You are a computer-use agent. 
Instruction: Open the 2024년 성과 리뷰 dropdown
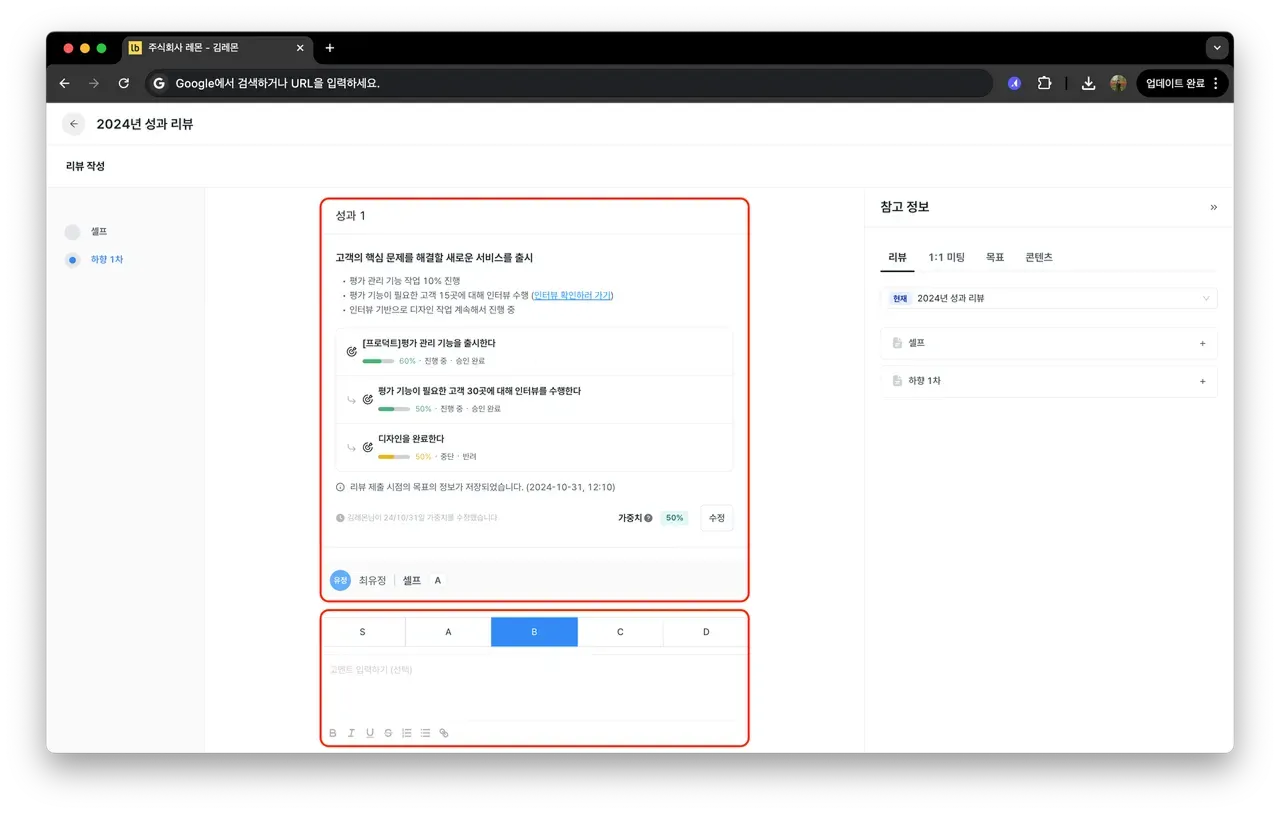(x=1049, y=298)
